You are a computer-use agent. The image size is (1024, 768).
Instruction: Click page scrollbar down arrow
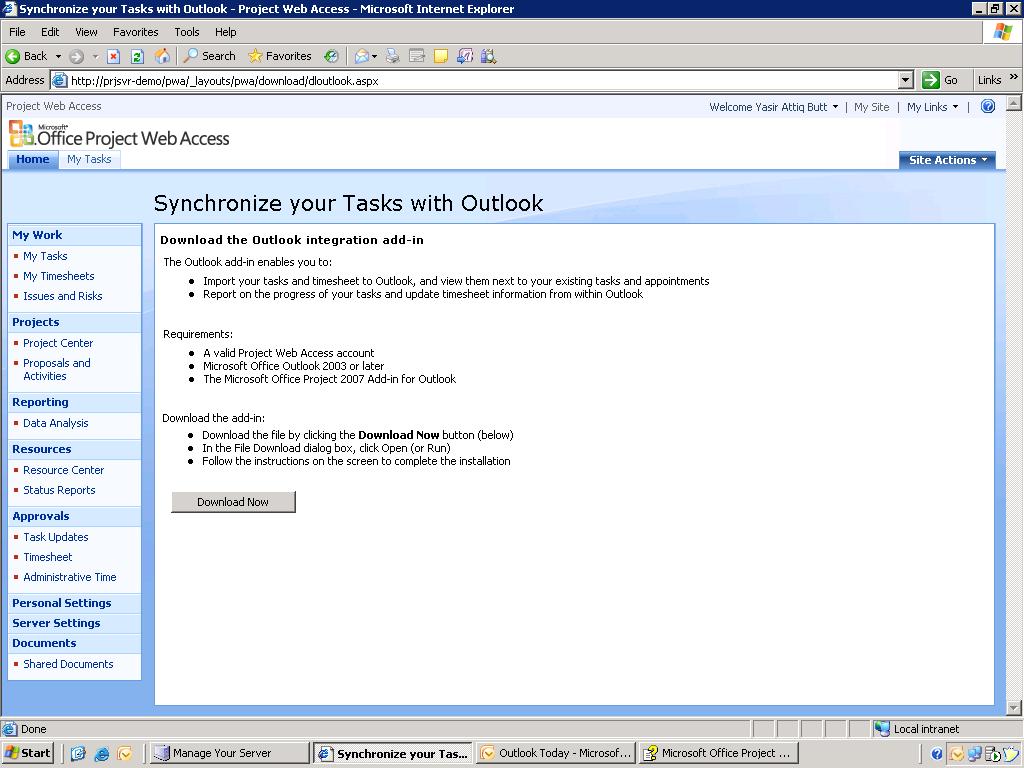coord(1014,708)
